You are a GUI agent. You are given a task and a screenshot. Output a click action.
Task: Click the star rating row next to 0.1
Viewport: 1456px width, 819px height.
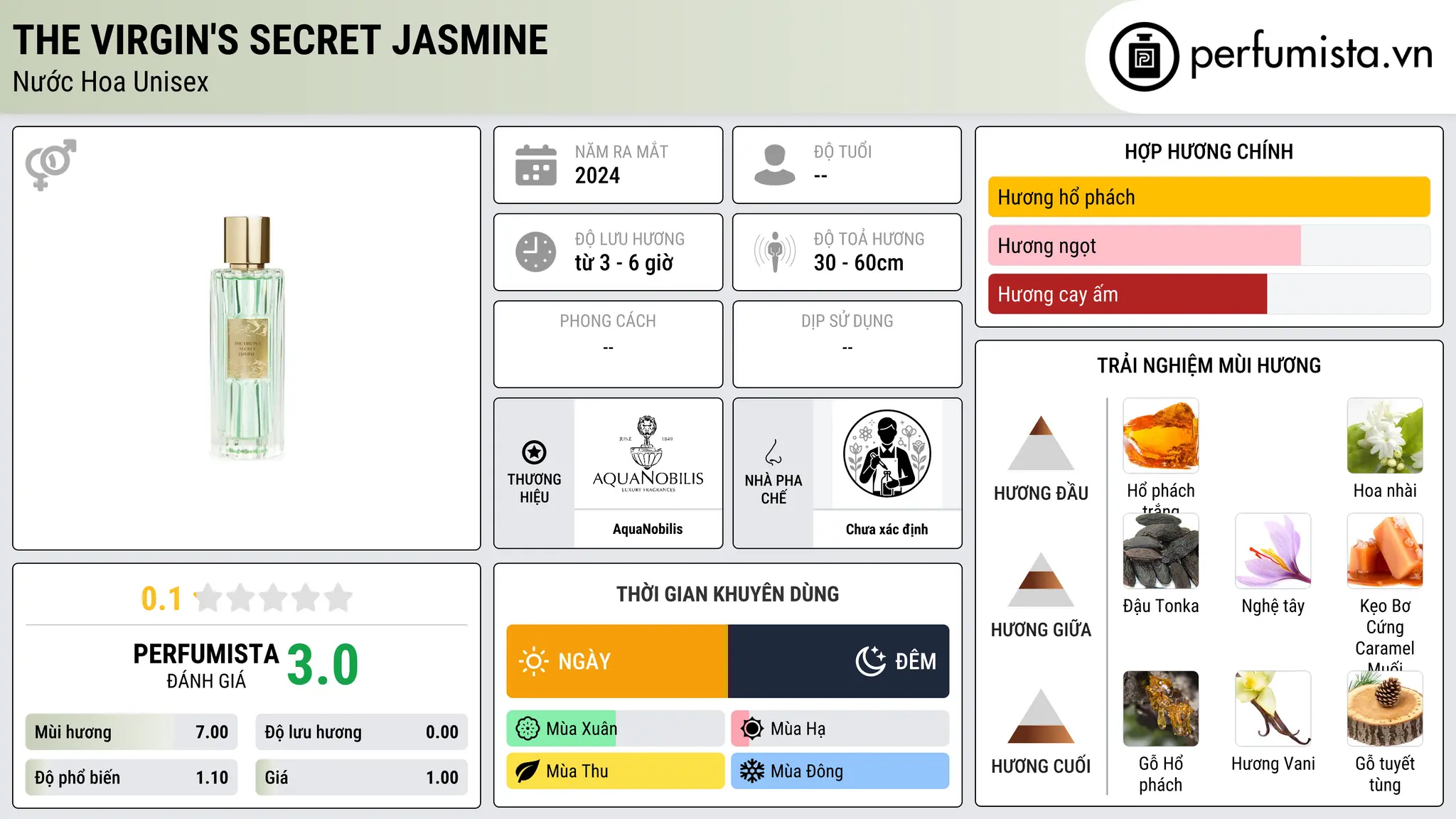tap(274, 598)
